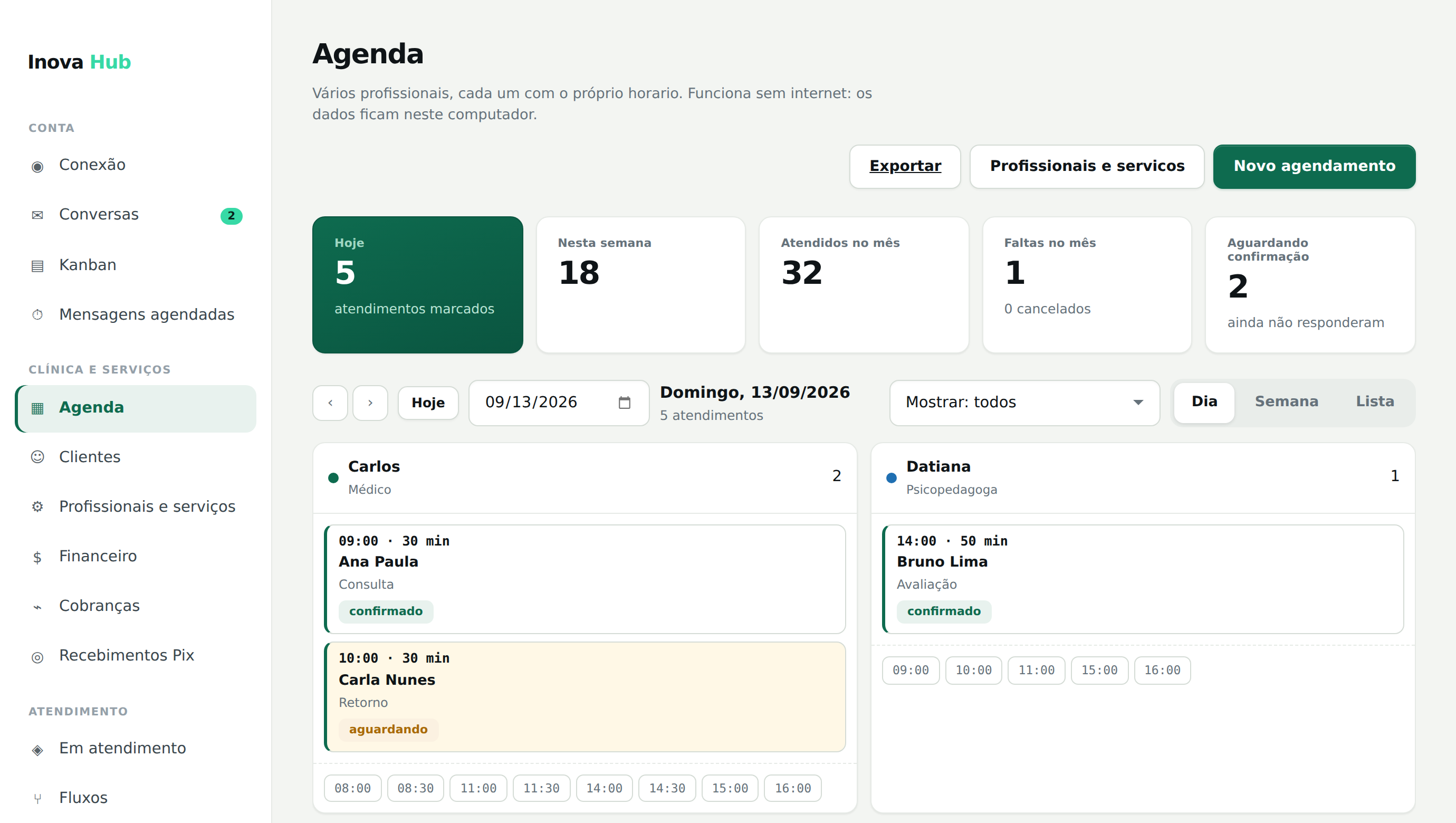The height and width of the screenshot is (823, 1456).
Task: Click the Kanban board icon
Action: point(37,266)
